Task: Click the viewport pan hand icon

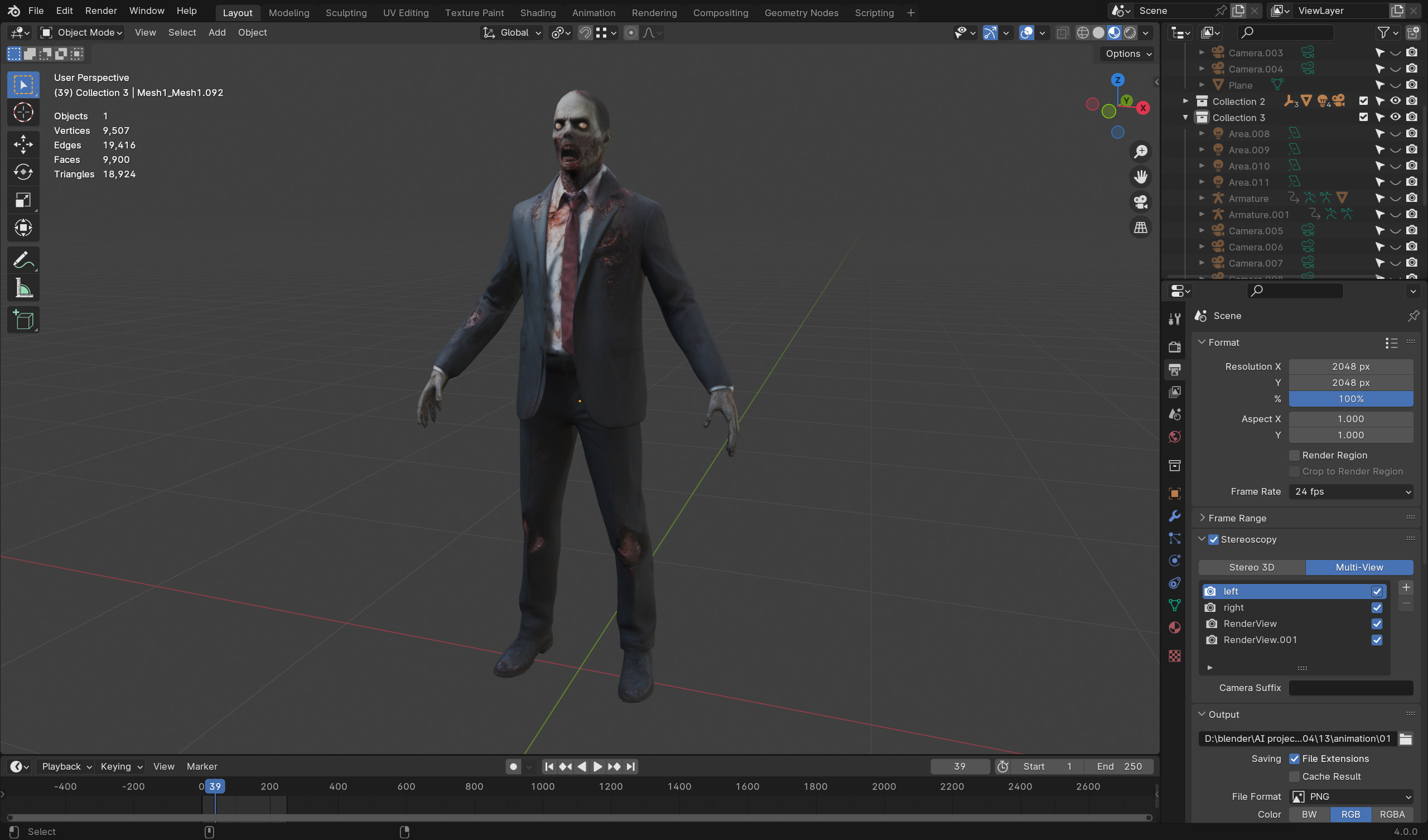Action: [x=1140, y=177]
